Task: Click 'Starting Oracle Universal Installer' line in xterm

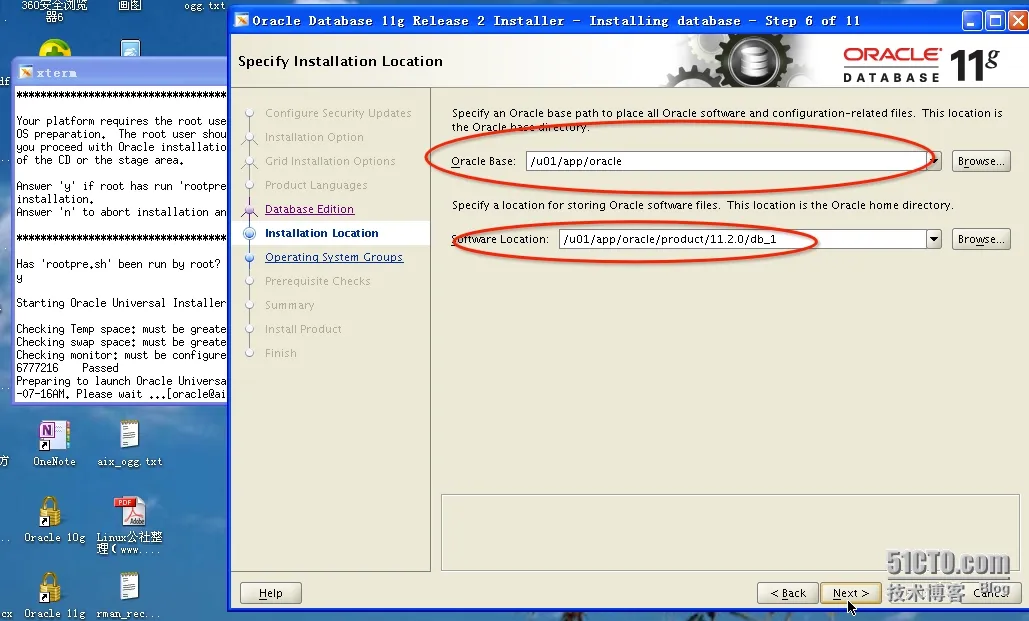Action: (121, 303)
